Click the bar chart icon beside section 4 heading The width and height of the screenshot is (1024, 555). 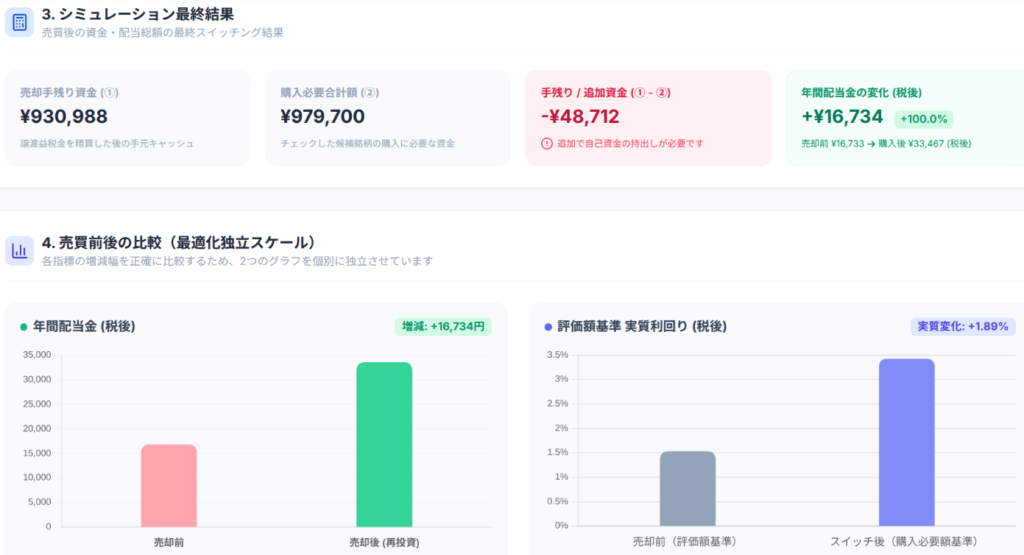coord(20,250)
